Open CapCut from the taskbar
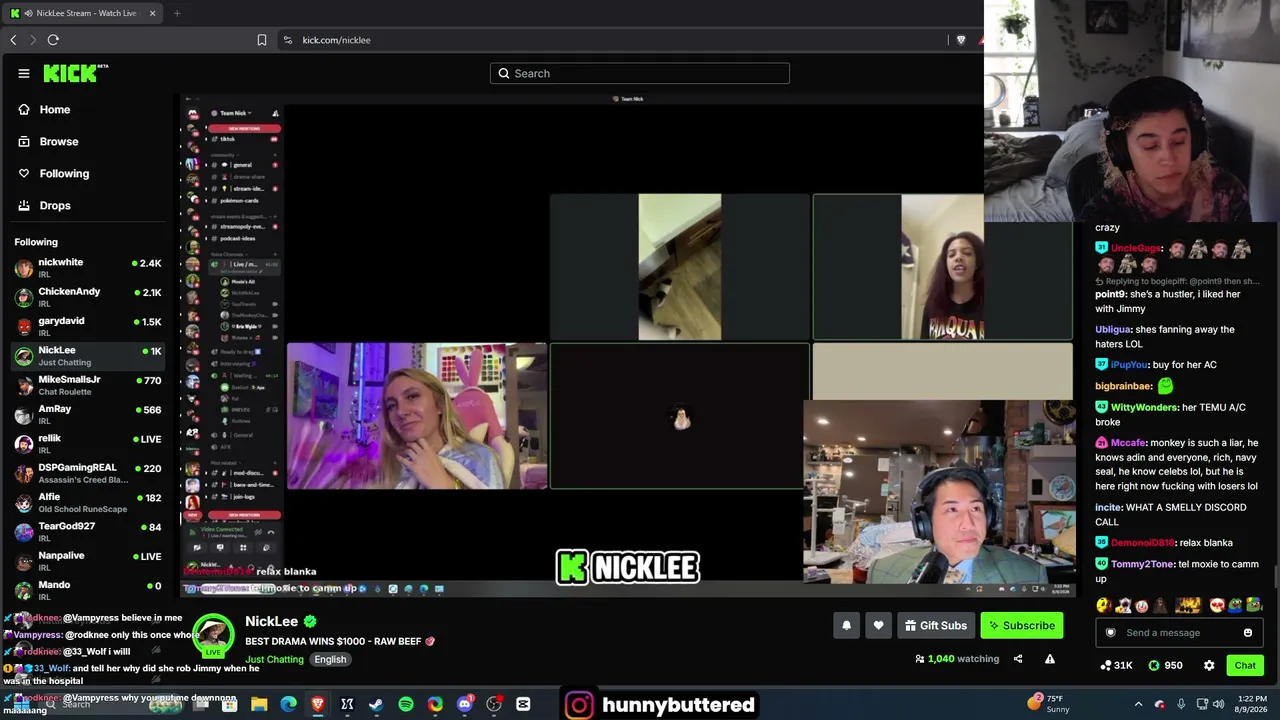This screenshot has width=1280, height=720. point(523,705)
